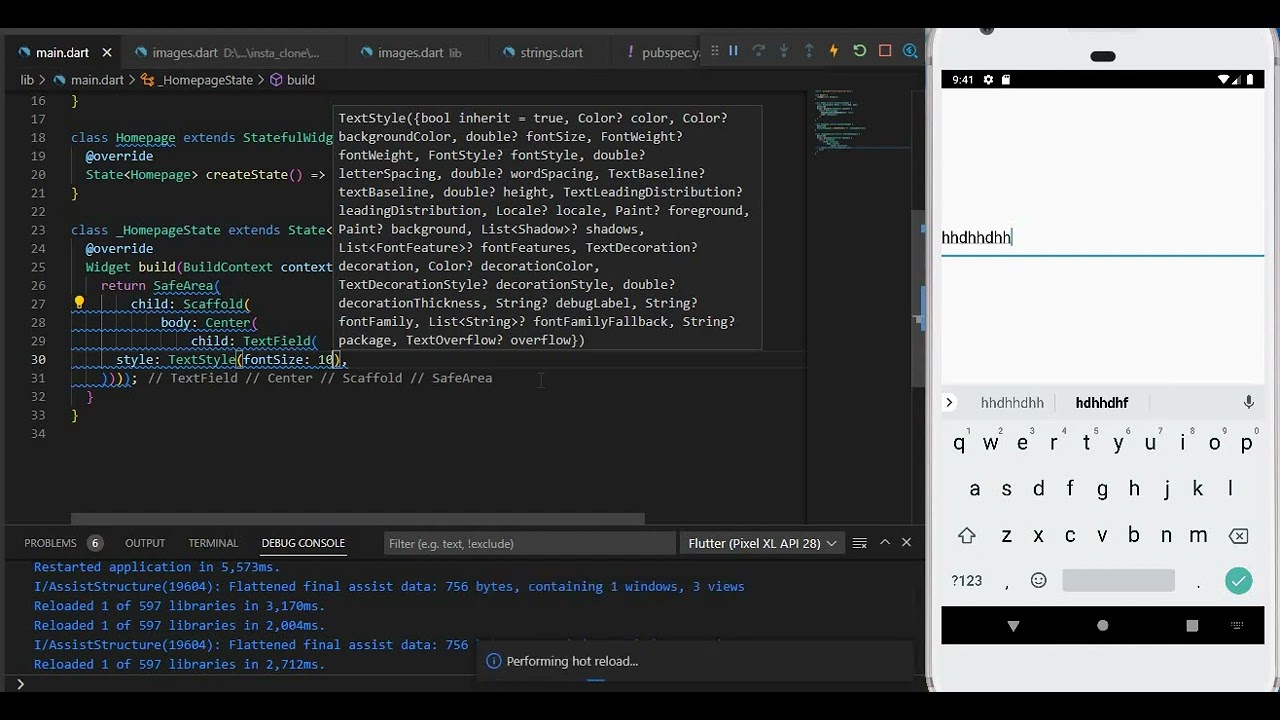Expand the keyboard suggestion strip arrow
1280x720 pixels.
[x=949, y=403]
